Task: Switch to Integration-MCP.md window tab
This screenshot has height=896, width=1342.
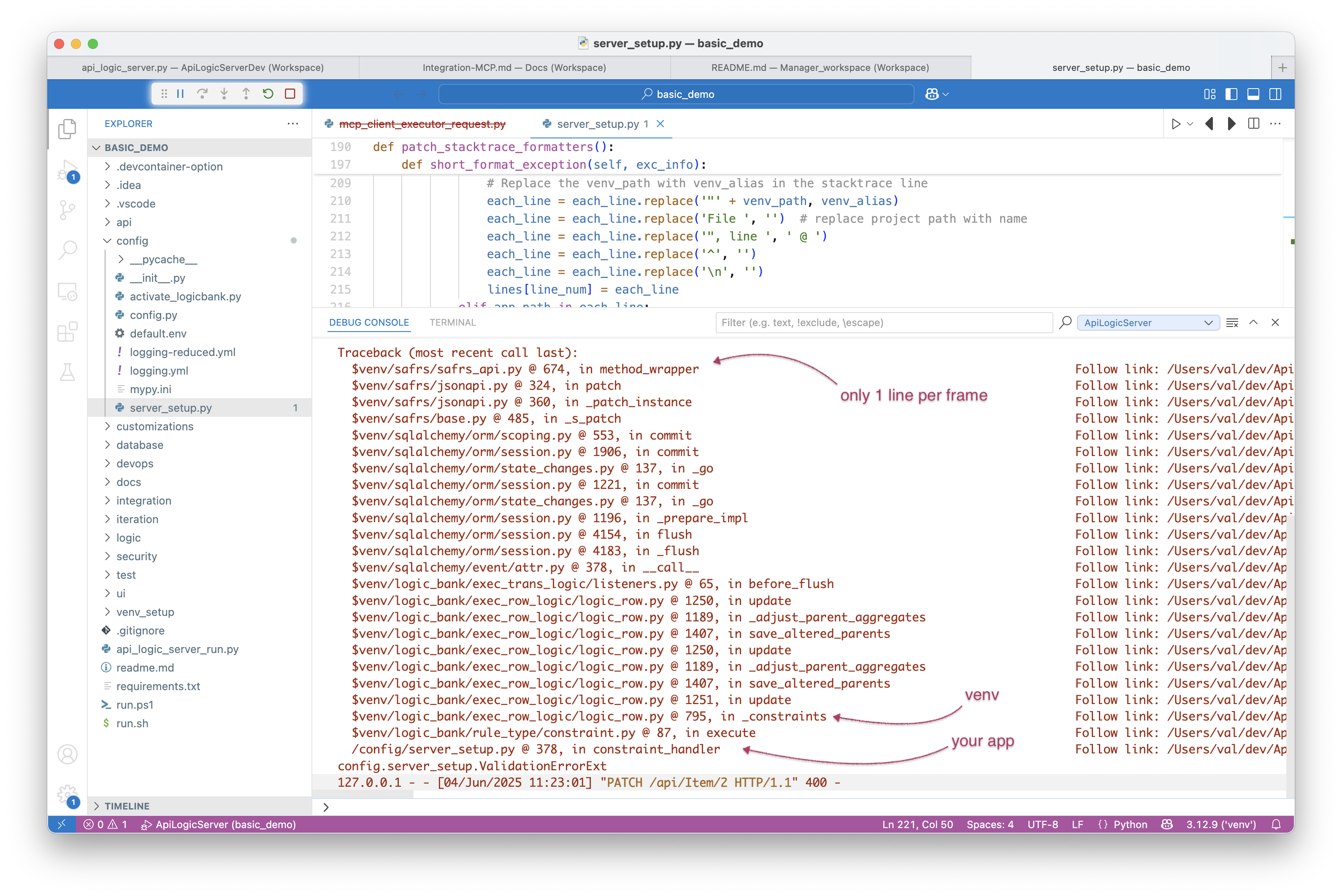Action: click(514, 67)
